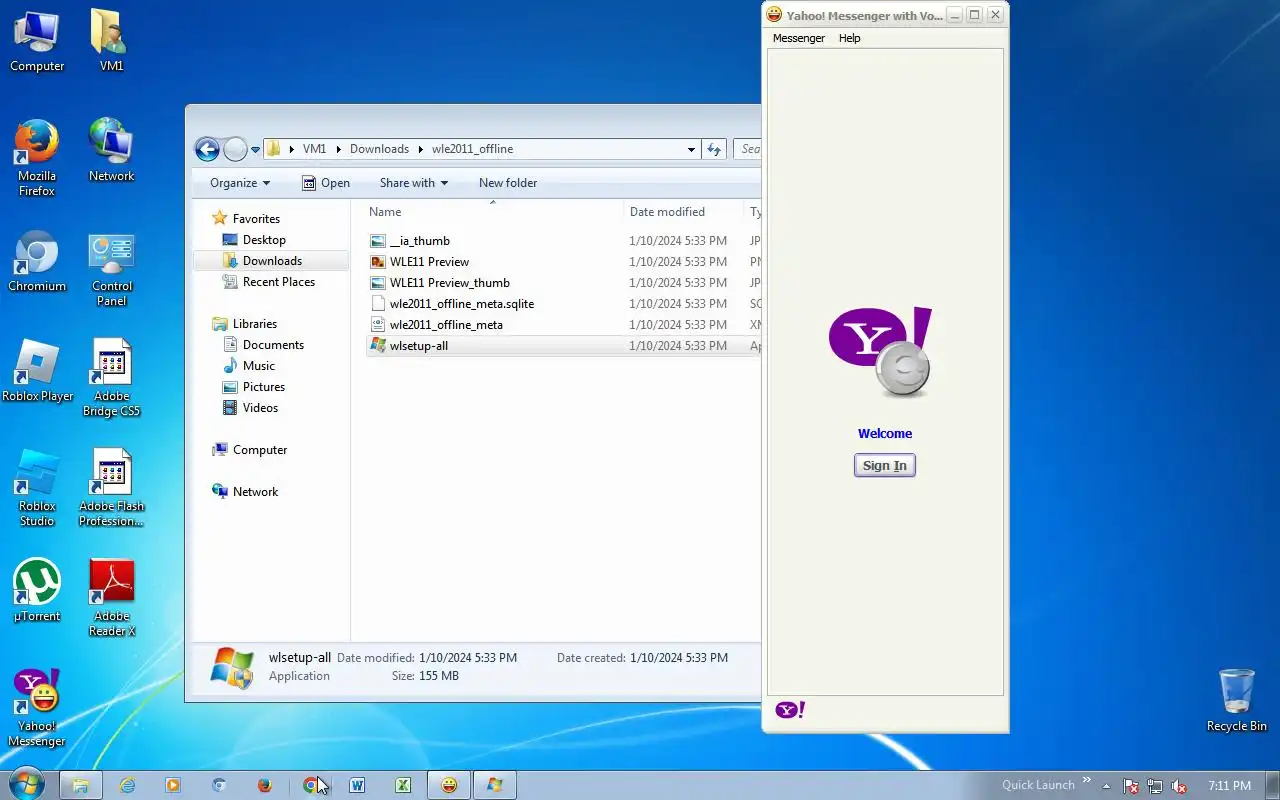Open Windows Media Player from taskbar
Image resolution: width=1280 pixels, height=800 pixels.
(x=173, y=785)
